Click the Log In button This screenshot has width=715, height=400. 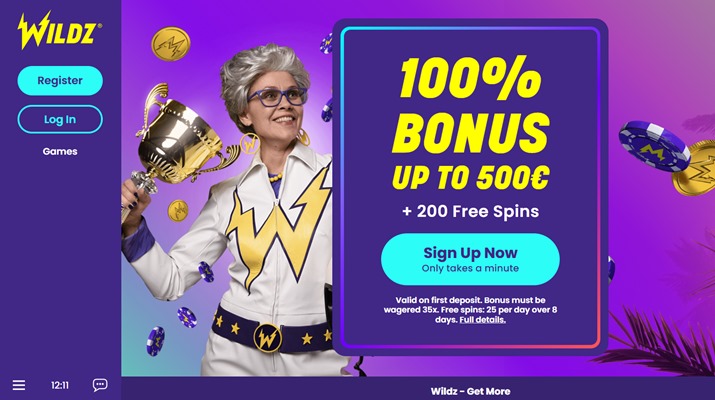click(60, 119)
